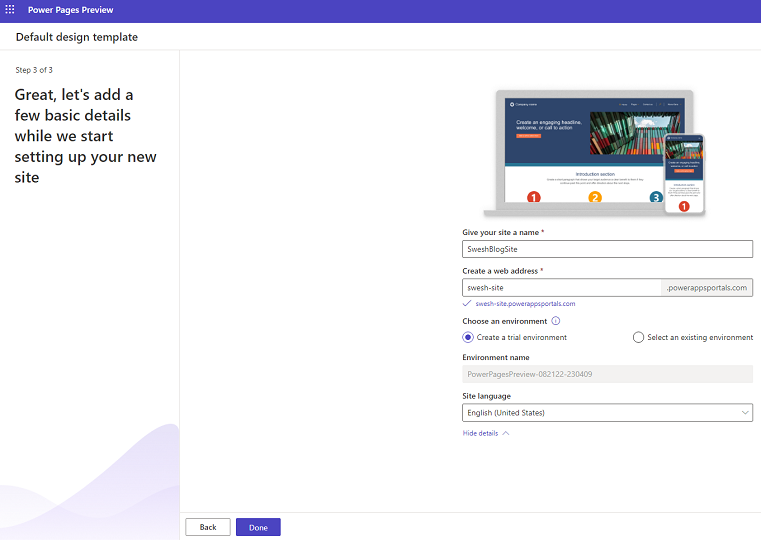Click the site name input field
761x541 pixels.
[x=607, y=249]
